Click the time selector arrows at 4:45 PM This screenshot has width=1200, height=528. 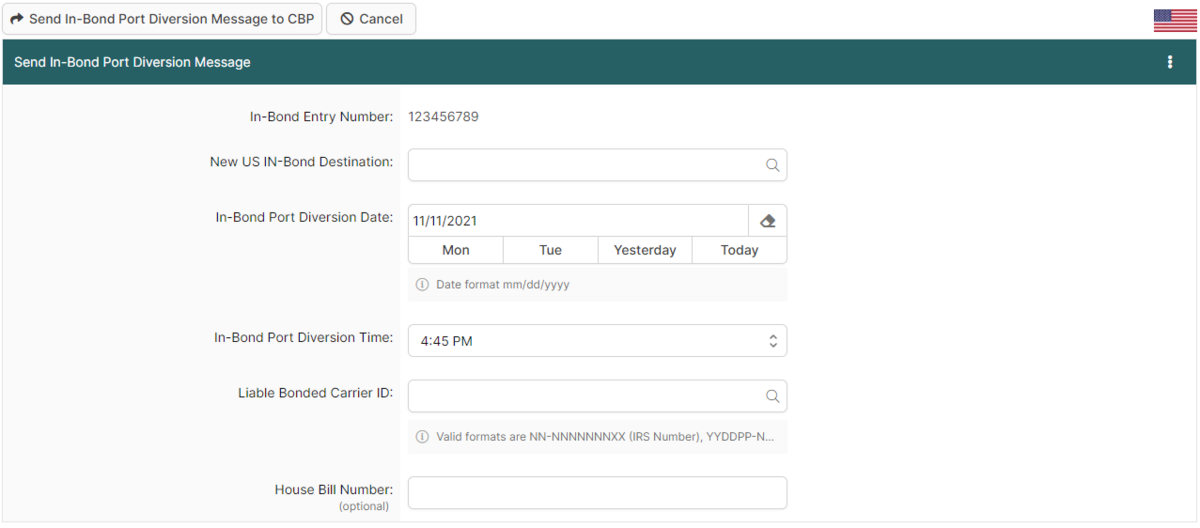coord(773,341)
